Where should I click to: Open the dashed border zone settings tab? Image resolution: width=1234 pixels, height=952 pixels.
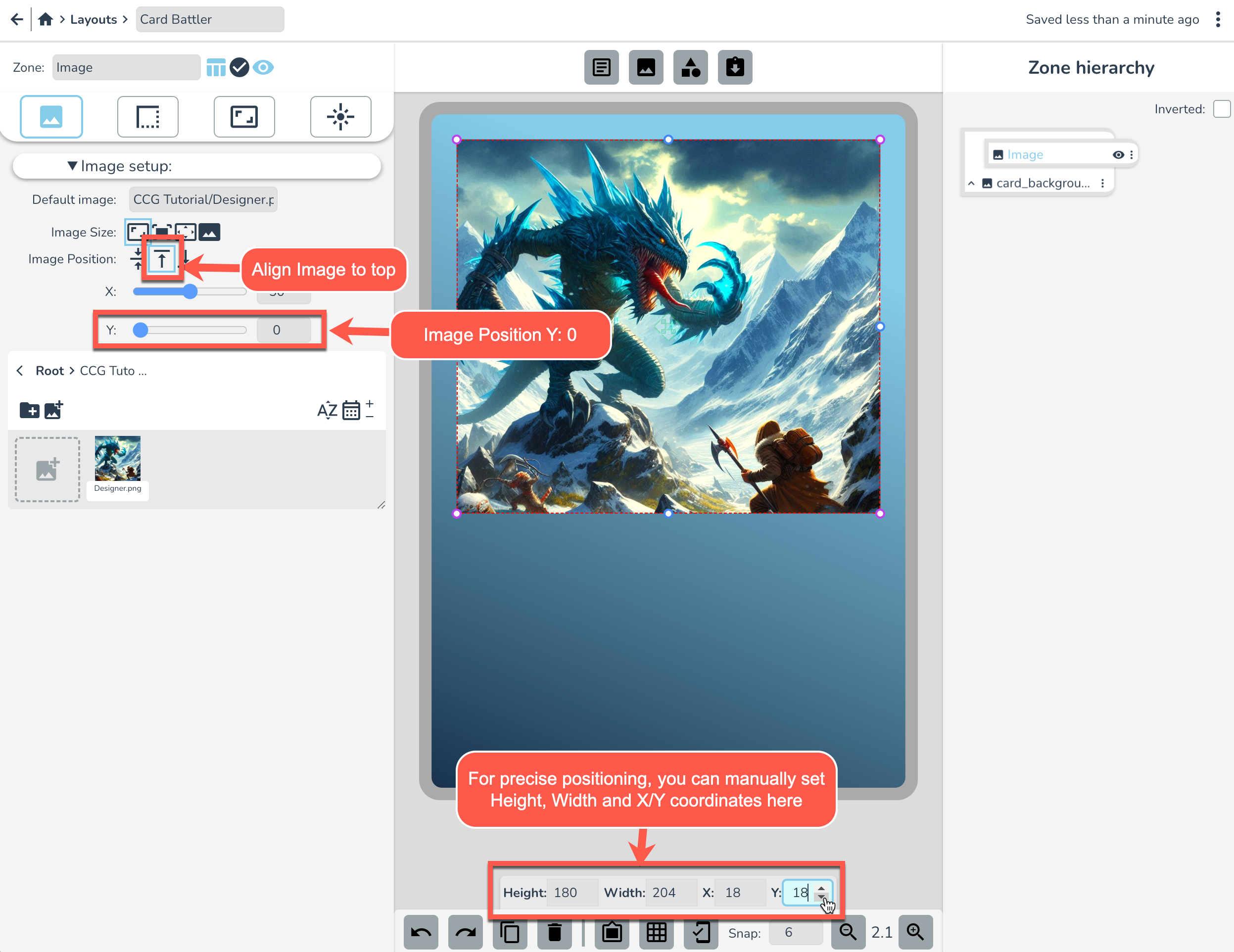(147, 117)
